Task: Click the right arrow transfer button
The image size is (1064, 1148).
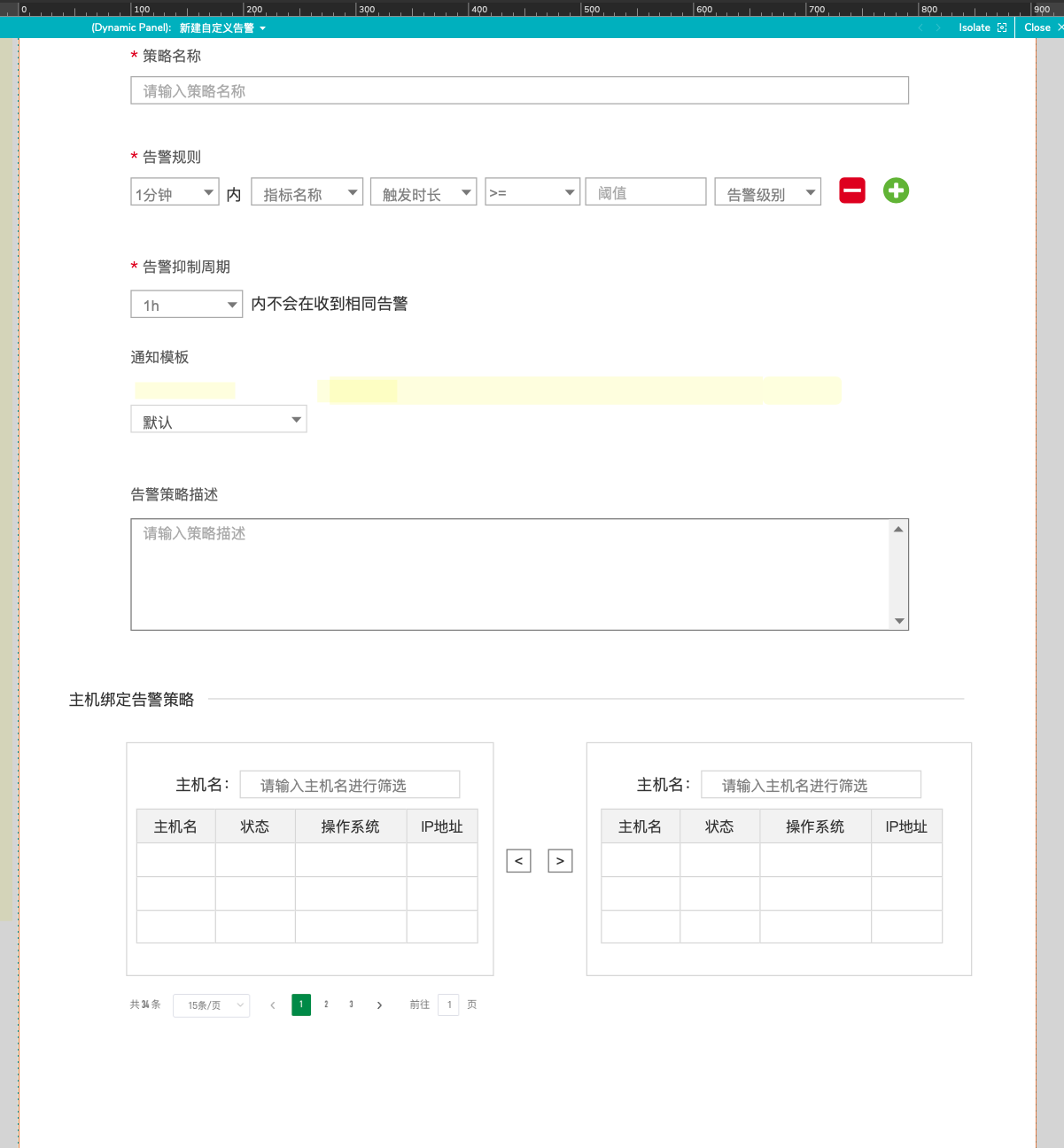Action: (x=560, y=861)
